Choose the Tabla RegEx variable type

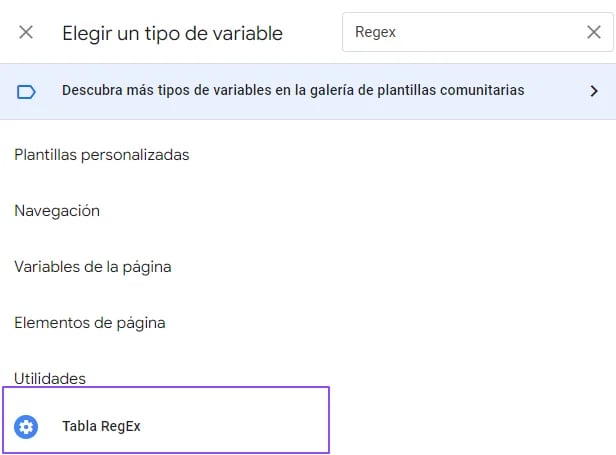(166, 420)
